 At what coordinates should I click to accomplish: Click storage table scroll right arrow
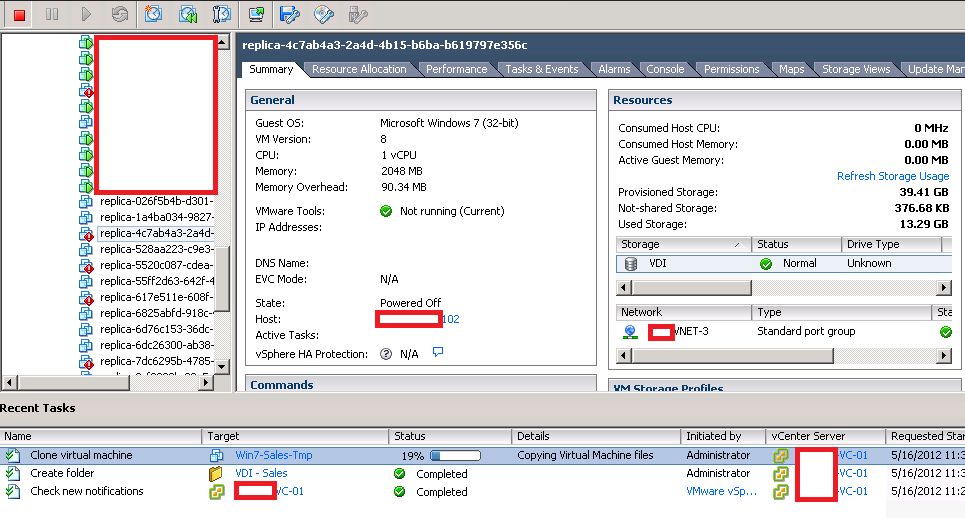click(x=943, y=287)
